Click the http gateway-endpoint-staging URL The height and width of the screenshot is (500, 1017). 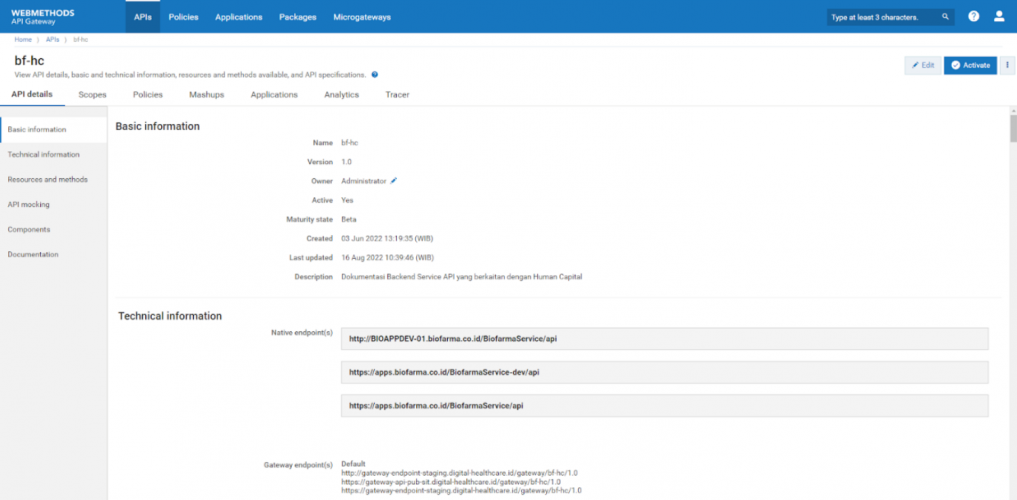(459, 473)
